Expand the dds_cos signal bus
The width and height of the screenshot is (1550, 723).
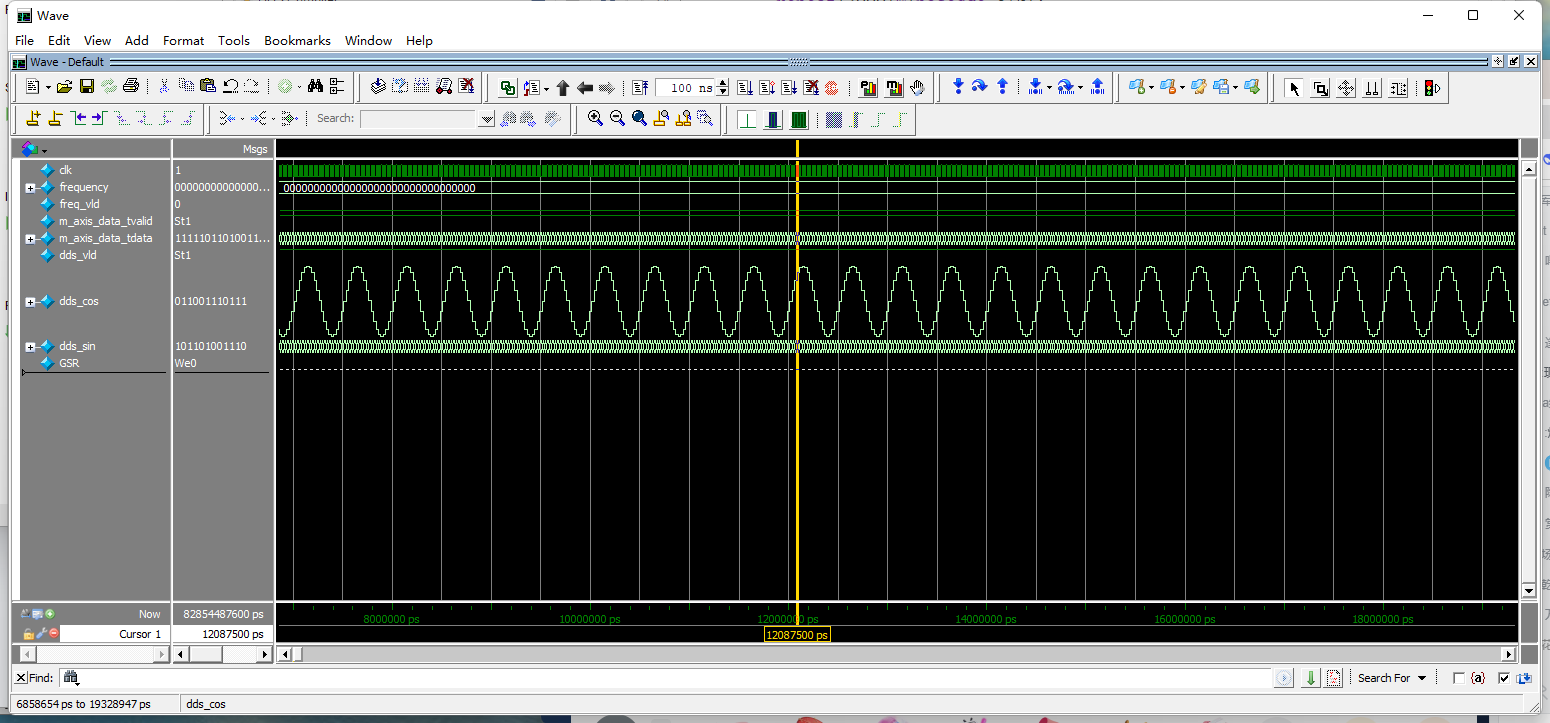[31, 302]
